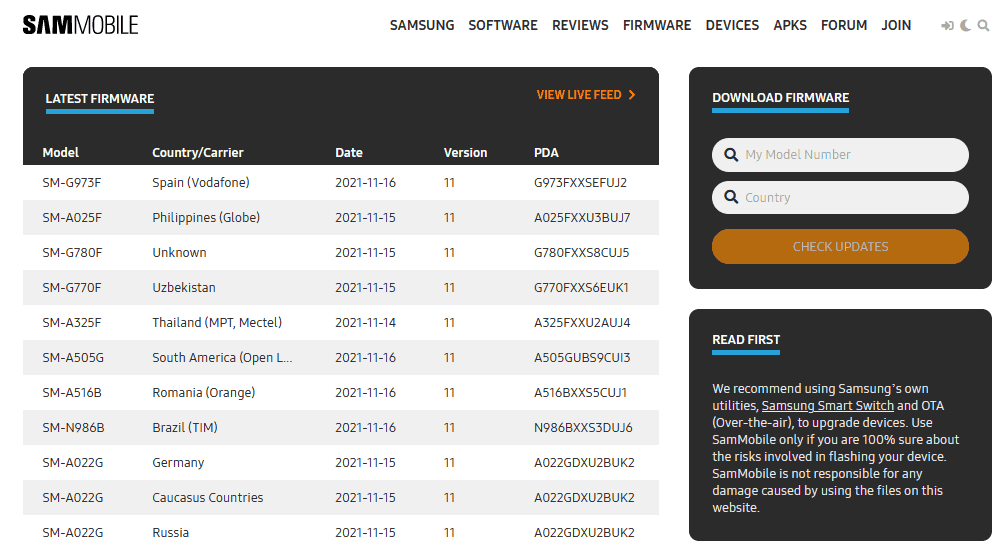Click date 2021-11-14 in Thailand row
Image resolution: width=1006 pixels, height=549 pixels.
[365, 322]
